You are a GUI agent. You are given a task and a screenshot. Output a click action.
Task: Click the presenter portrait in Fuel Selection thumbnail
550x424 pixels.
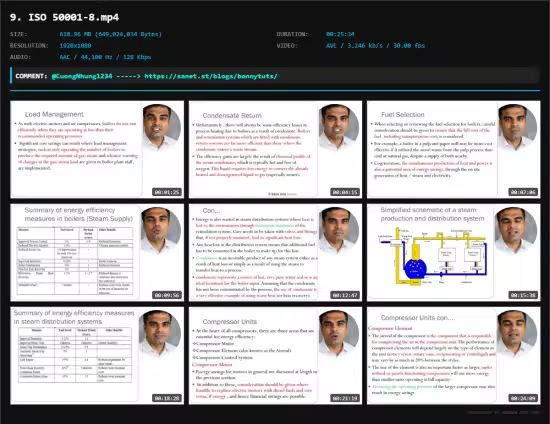click(517, 127)
